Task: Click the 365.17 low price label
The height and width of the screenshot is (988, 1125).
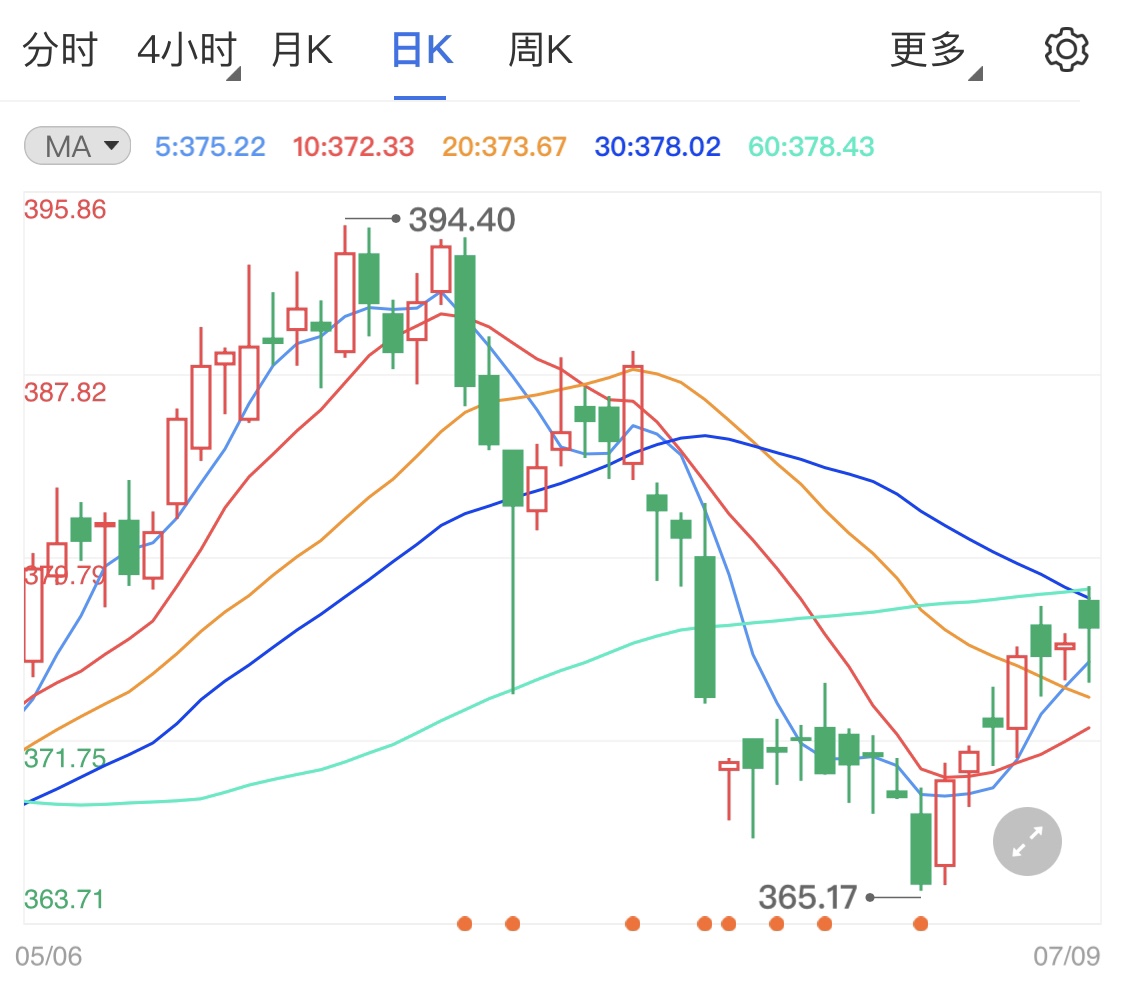Action: point(808,897)
